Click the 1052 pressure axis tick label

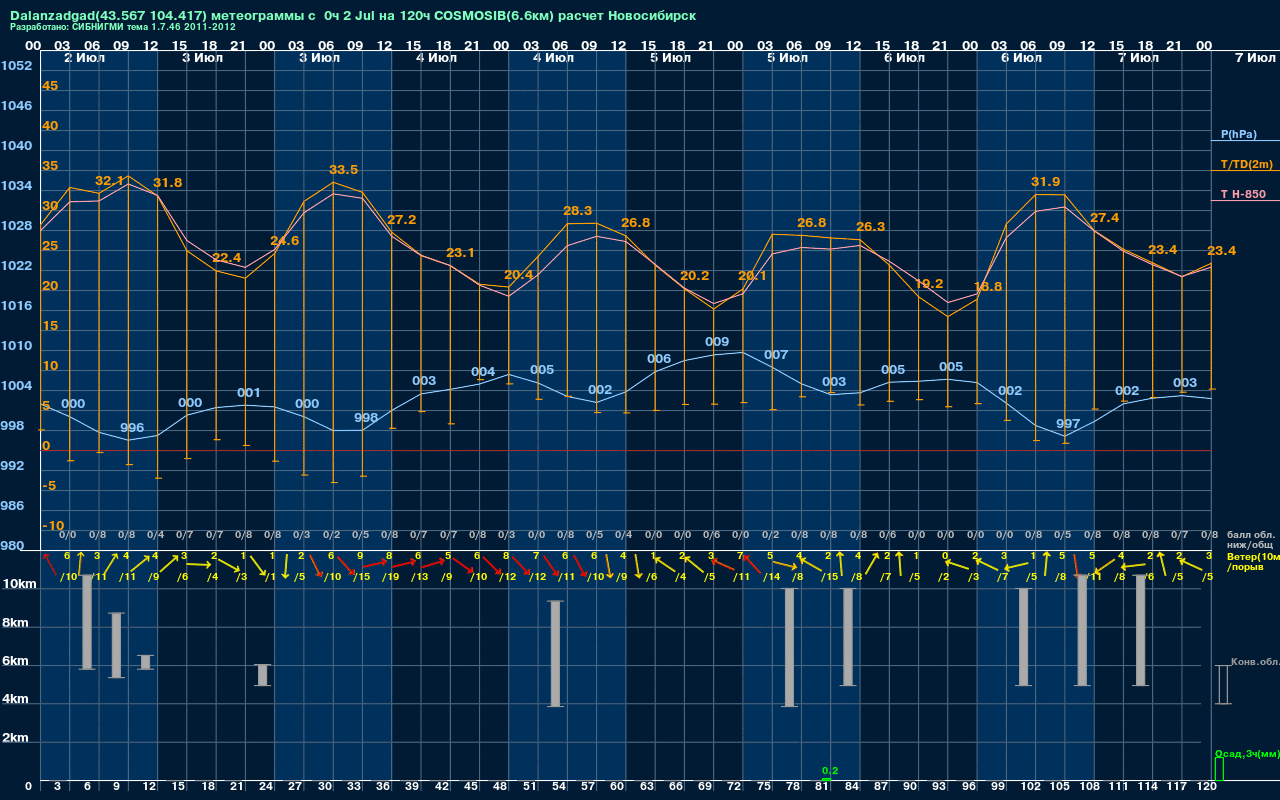click(16, 66)
